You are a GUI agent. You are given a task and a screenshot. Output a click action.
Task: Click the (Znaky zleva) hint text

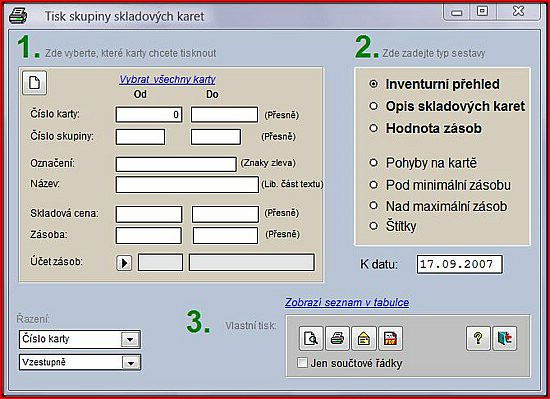click(x=268, y=163)
